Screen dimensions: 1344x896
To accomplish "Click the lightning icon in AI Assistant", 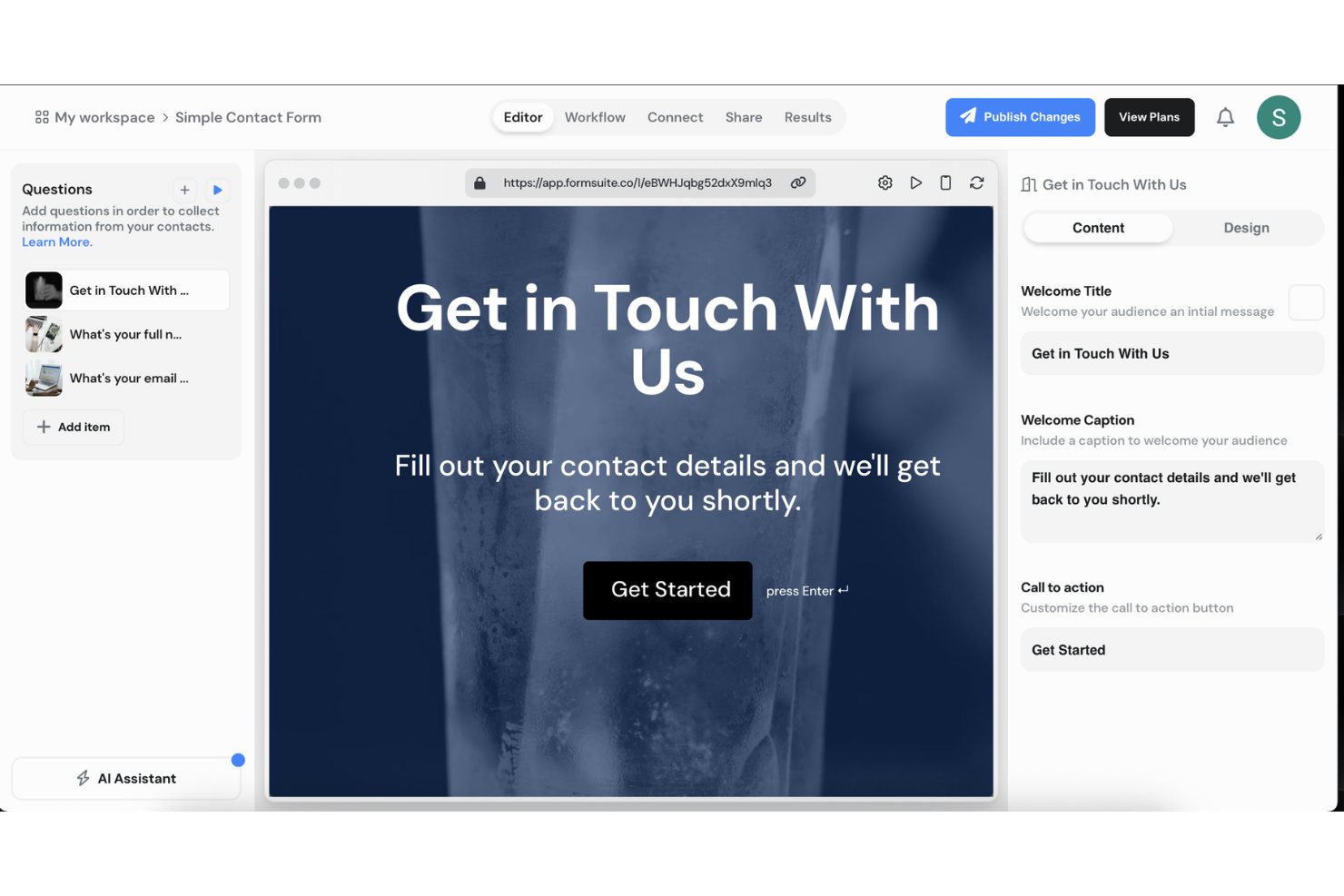I will pyautogui.click(x=83, y=778).
